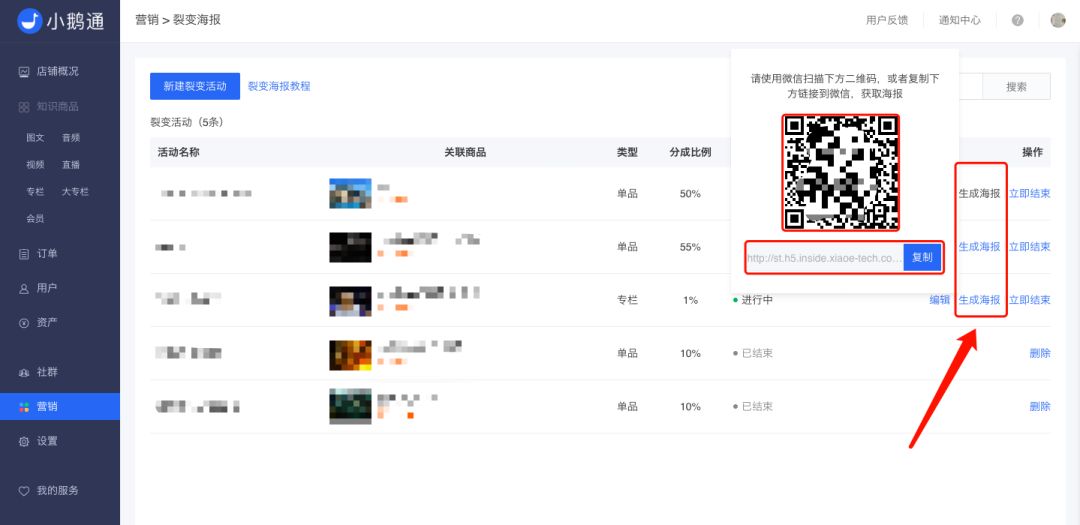Click 生成海报 in the 1% row

coord(979,300)
